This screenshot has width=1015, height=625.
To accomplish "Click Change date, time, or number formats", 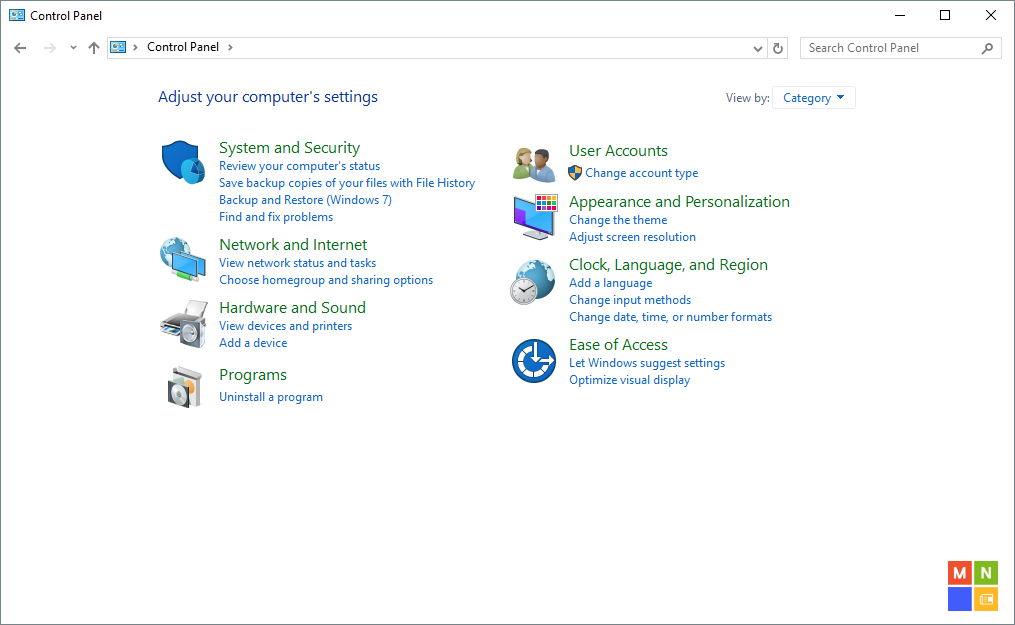I will click(x=670, y=317).
